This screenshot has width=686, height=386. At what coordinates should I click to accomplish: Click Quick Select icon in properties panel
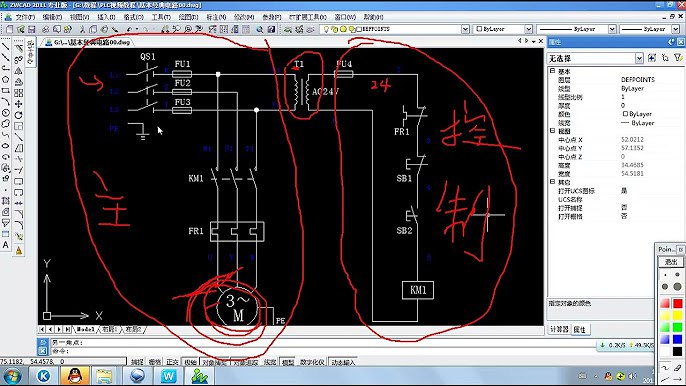tap(652, 58)
